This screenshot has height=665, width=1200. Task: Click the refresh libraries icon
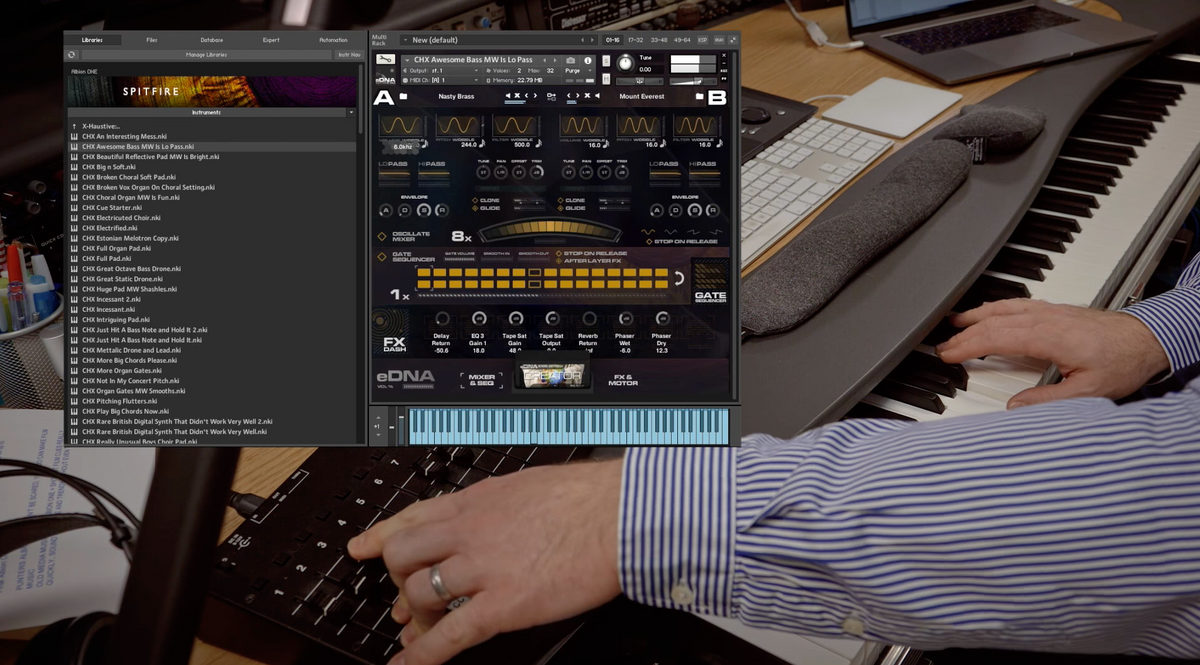coord(72,55)
